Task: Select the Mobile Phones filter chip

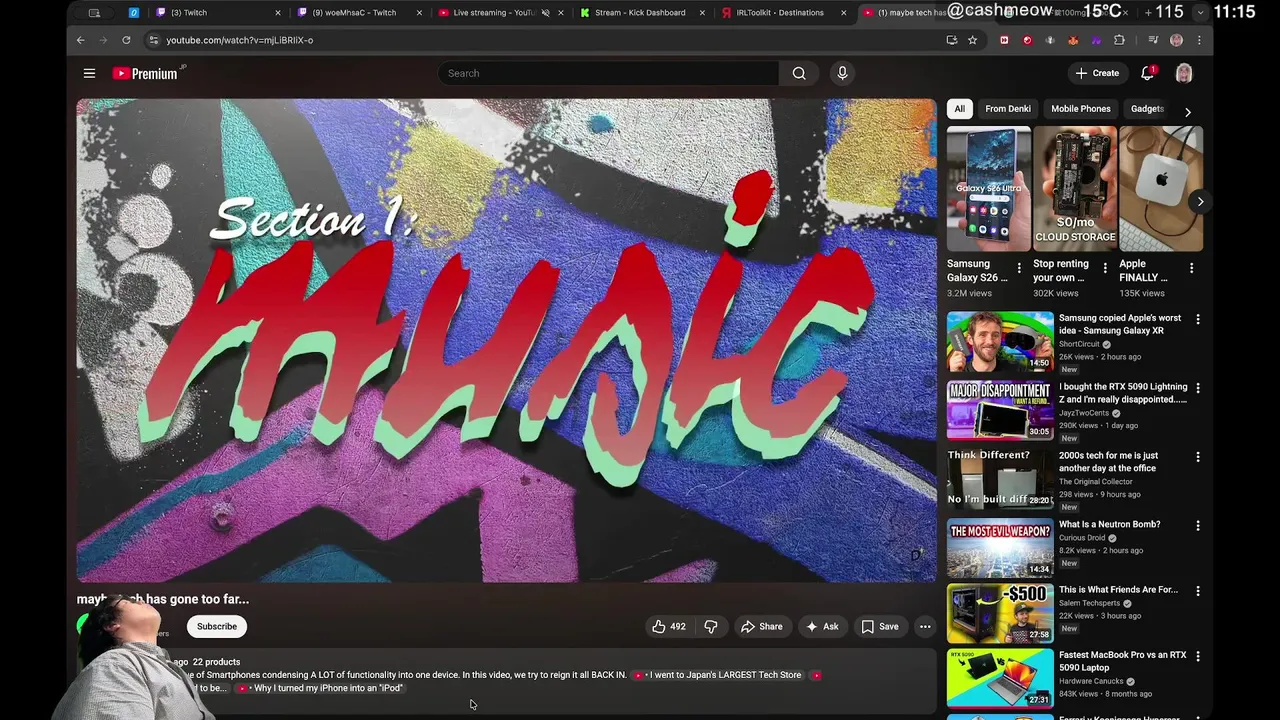Action: click(1080, 109)
